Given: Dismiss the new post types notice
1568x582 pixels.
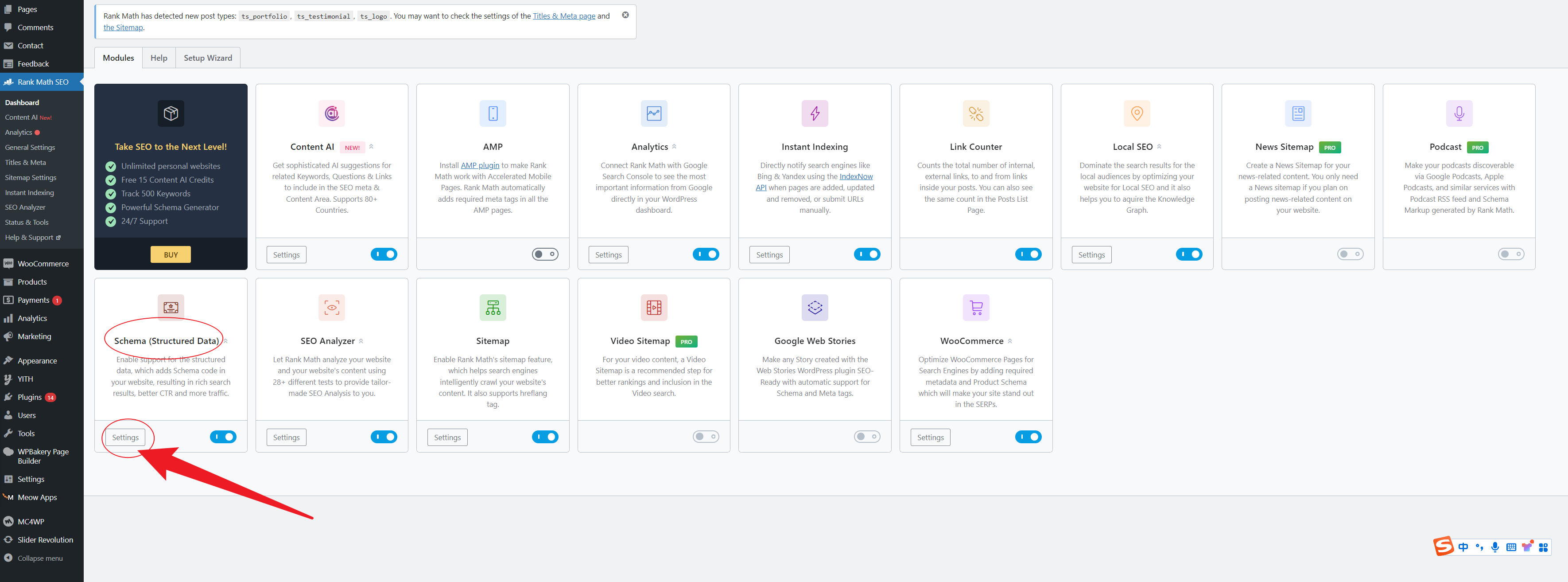Looking at the screenshot, I should 625,15.
